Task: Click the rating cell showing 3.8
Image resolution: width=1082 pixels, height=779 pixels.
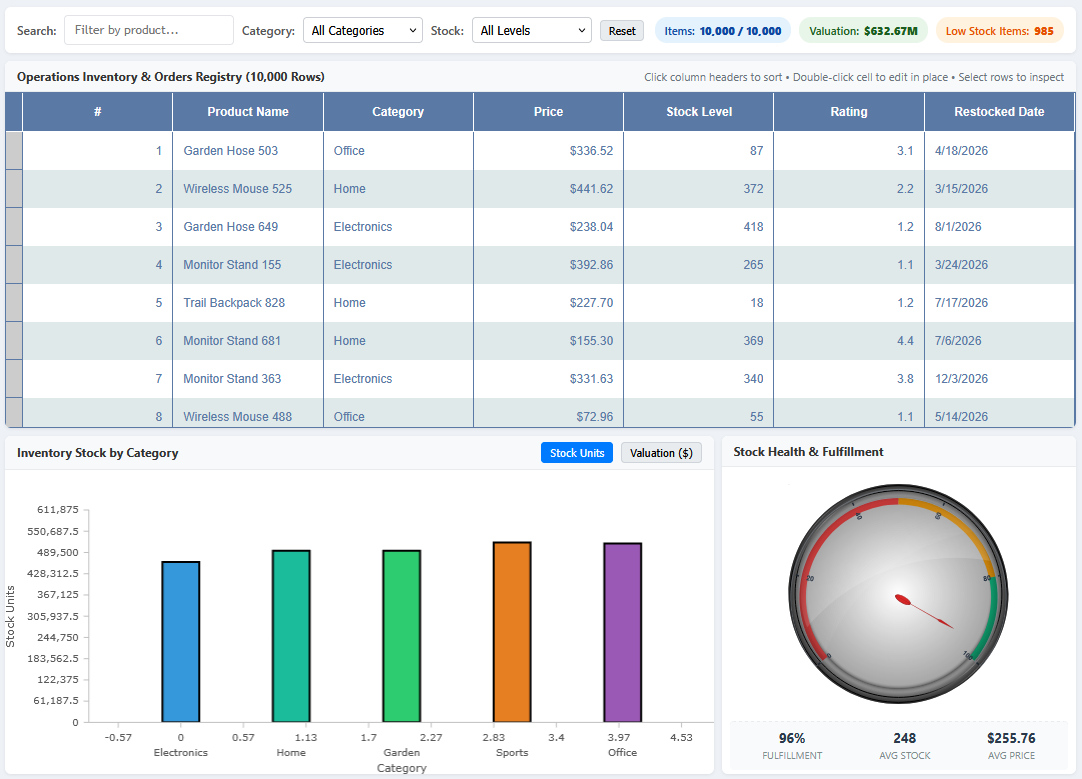Action: click(x=849, y=379)
